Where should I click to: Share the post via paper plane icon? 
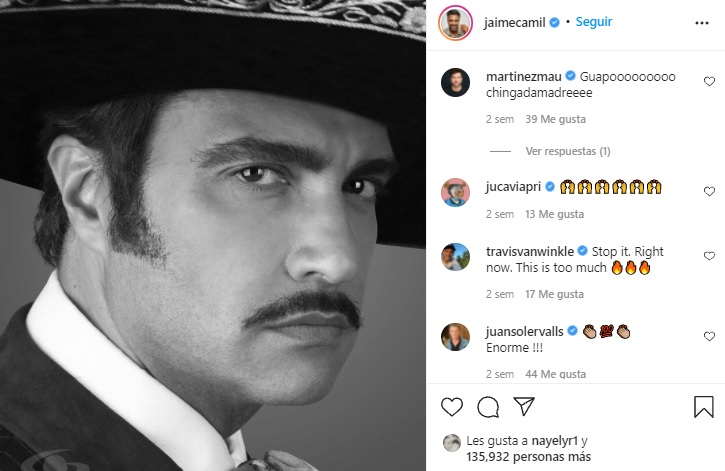pyautogui.click(x=523, y=407)
